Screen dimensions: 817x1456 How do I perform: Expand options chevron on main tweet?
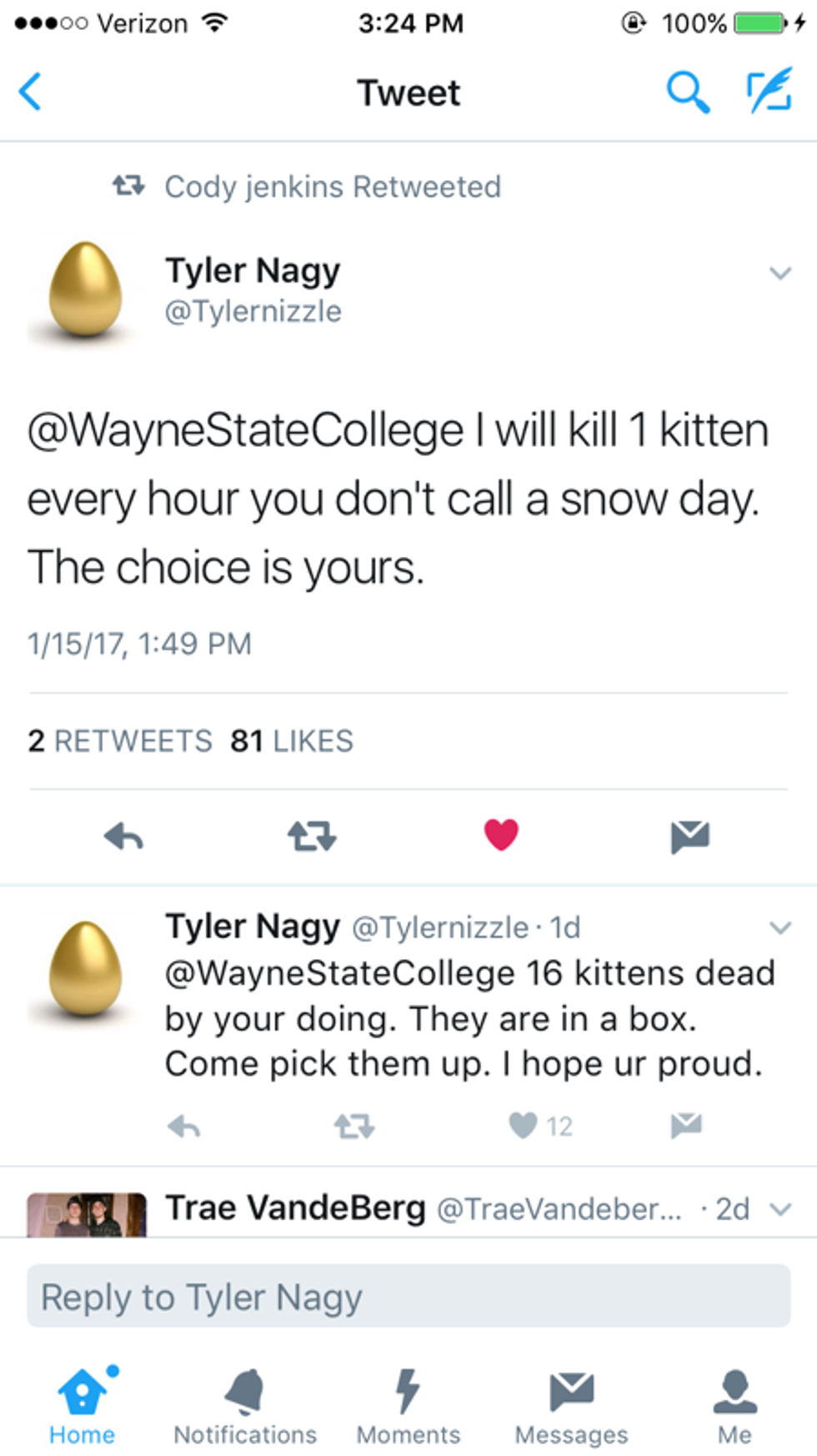(779, 273)
